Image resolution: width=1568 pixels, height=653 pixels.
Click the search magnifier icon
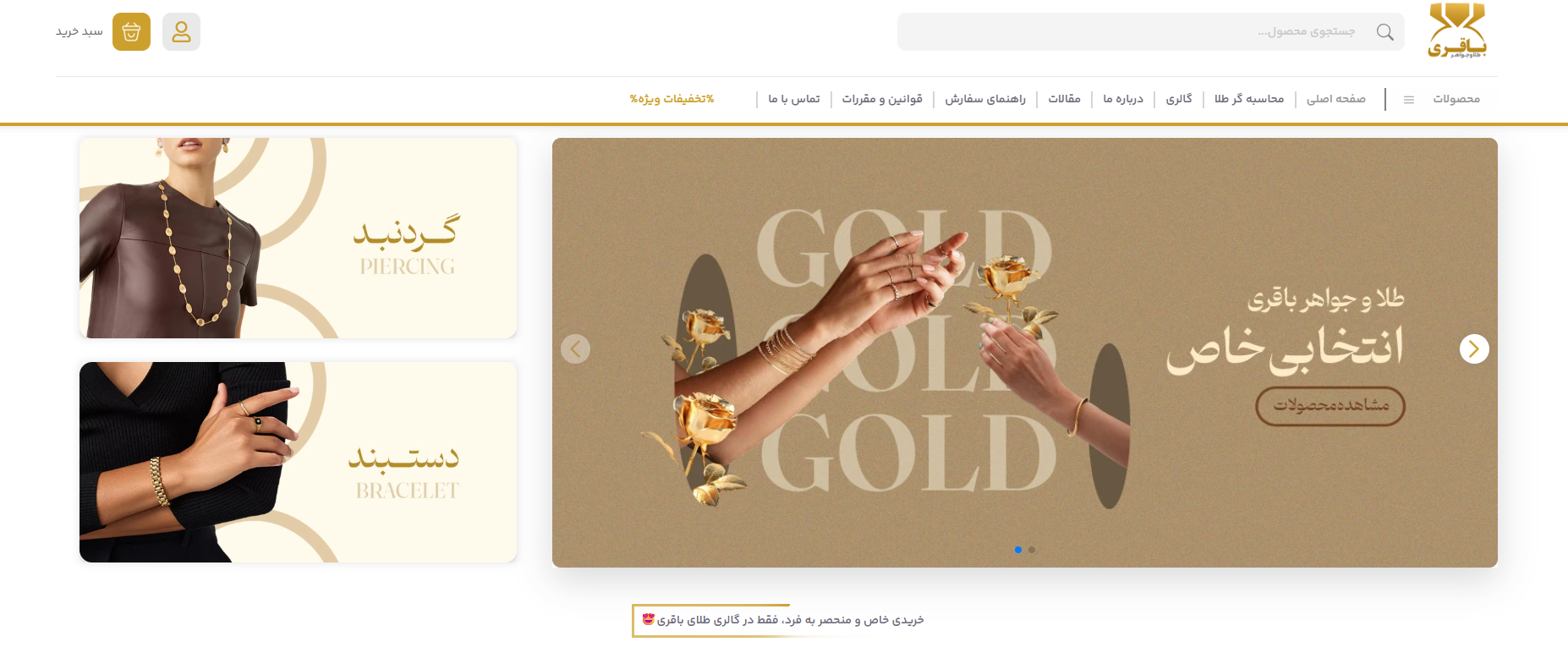click(x=1384, y=31)
